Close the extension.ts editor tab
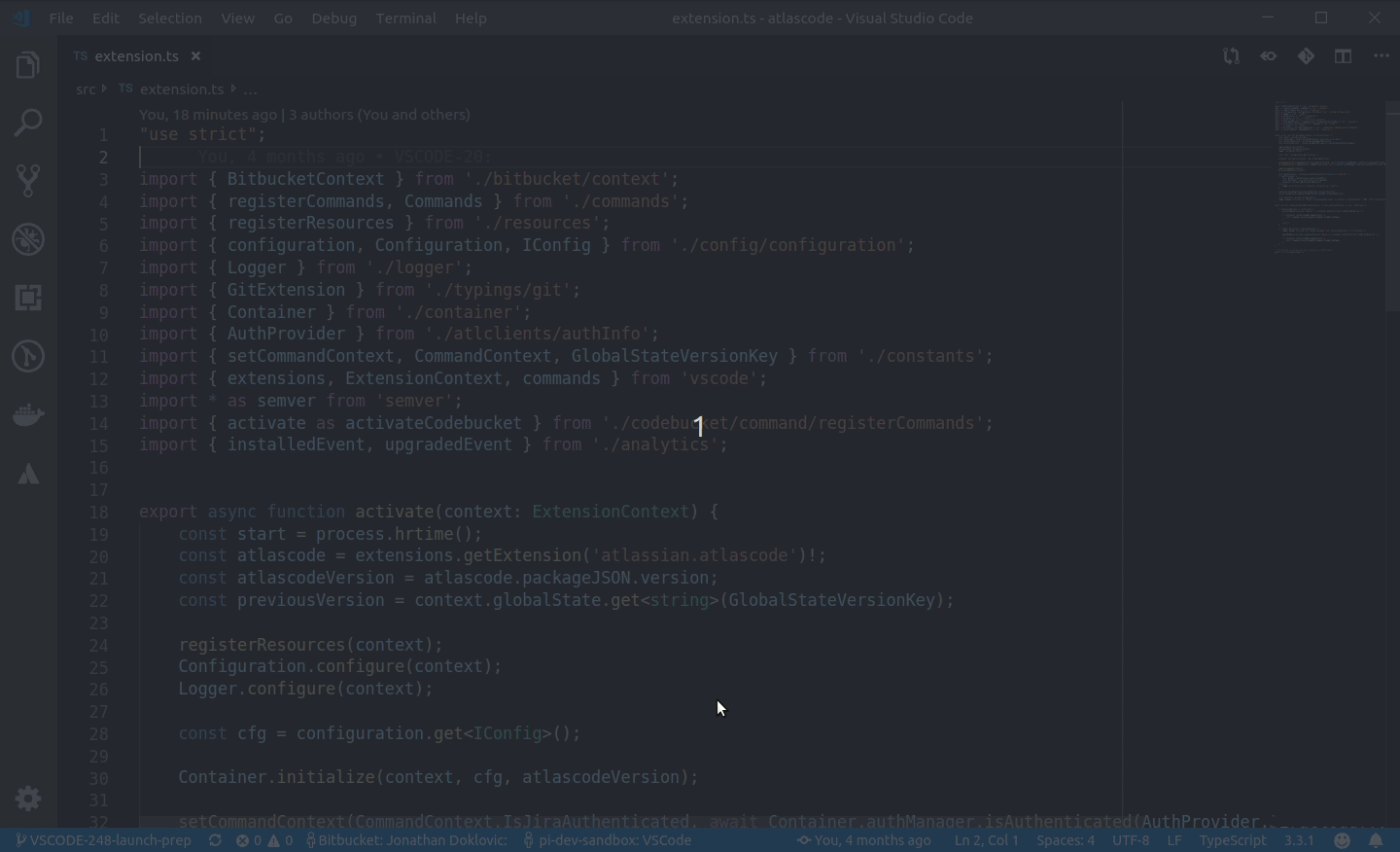Viewport: 1400px width, 852px height. point(195,56)
